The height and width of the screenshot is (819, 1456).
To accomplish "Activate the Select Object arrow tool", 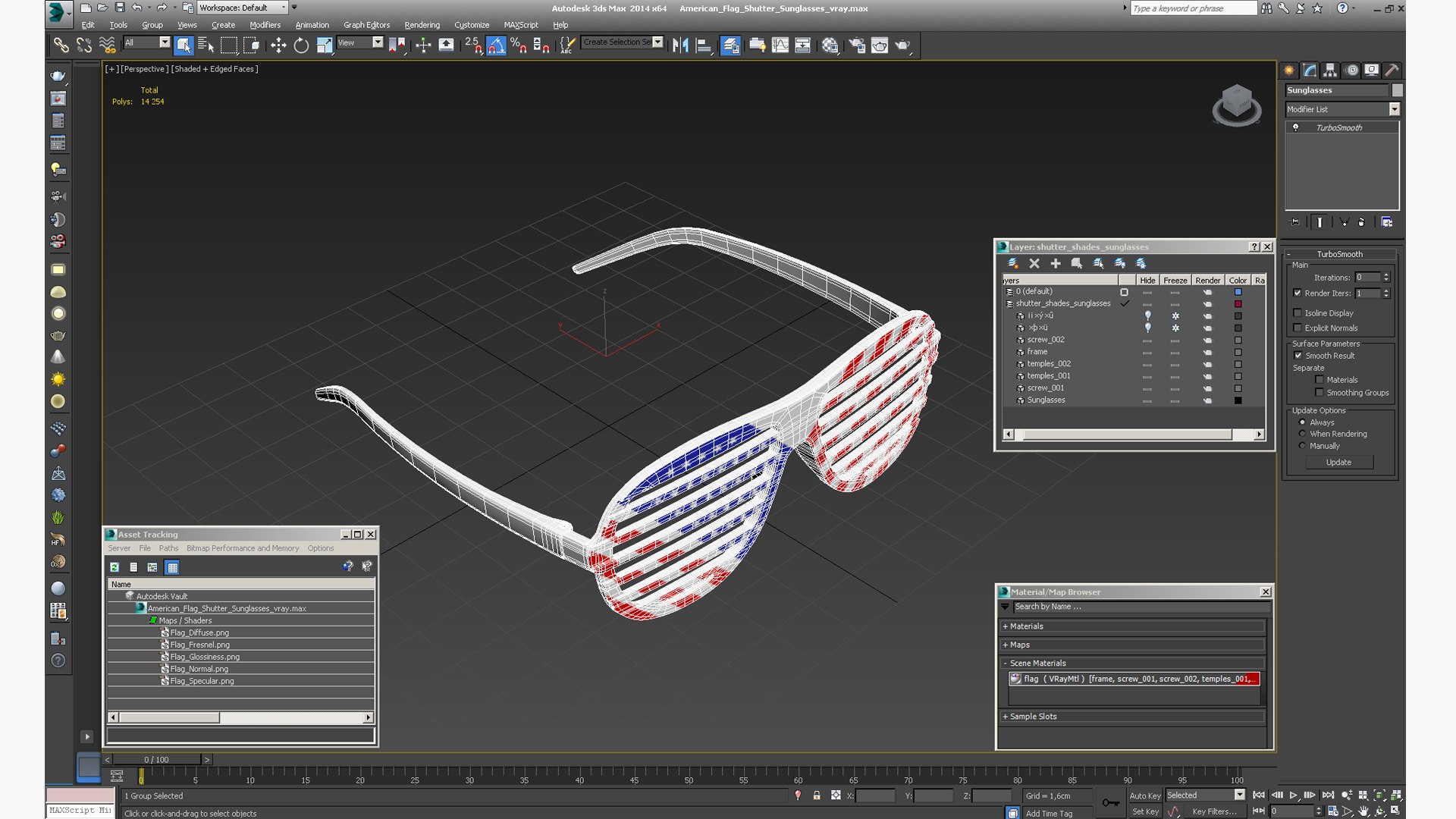I will point(184,45).
